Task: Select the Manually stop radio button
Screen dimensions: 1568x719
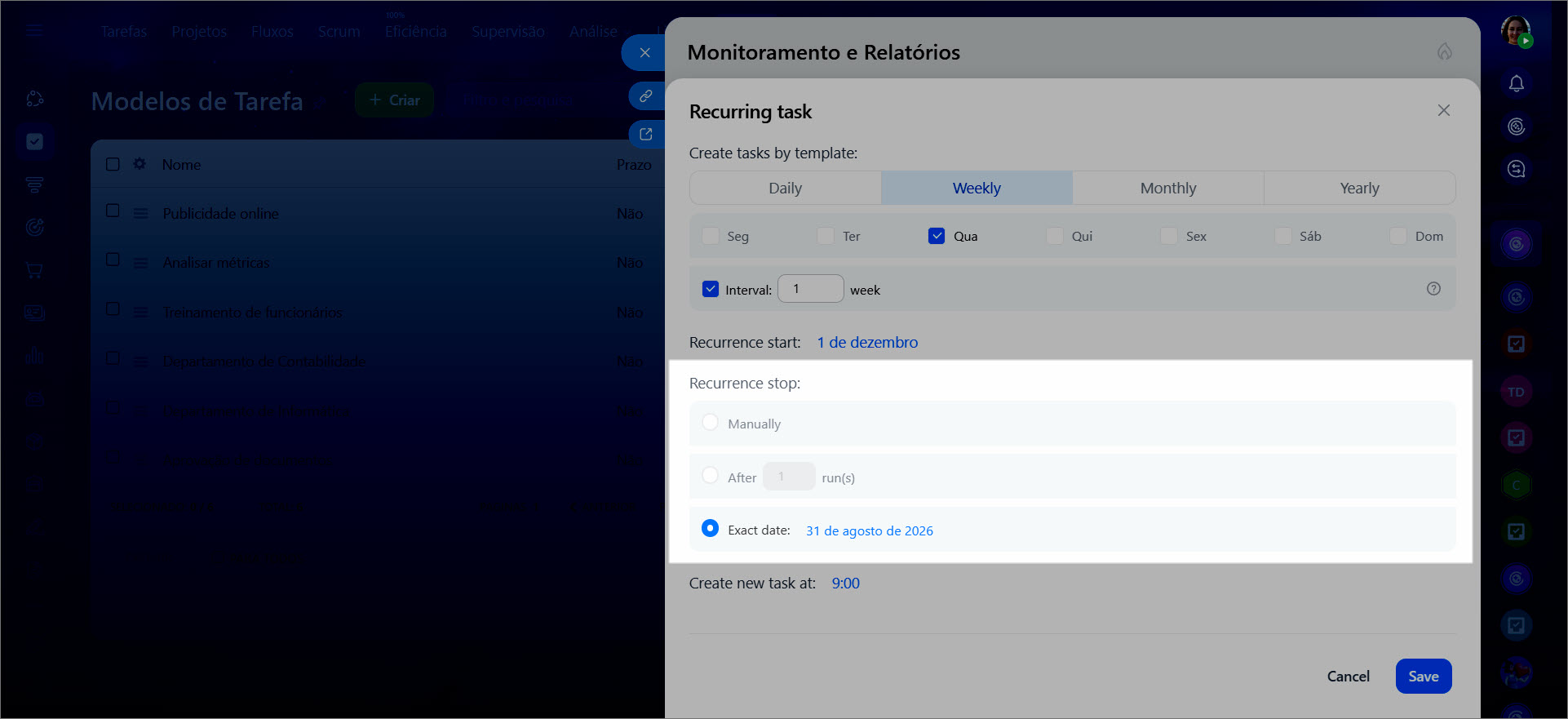Action: [x=710, y=423]
